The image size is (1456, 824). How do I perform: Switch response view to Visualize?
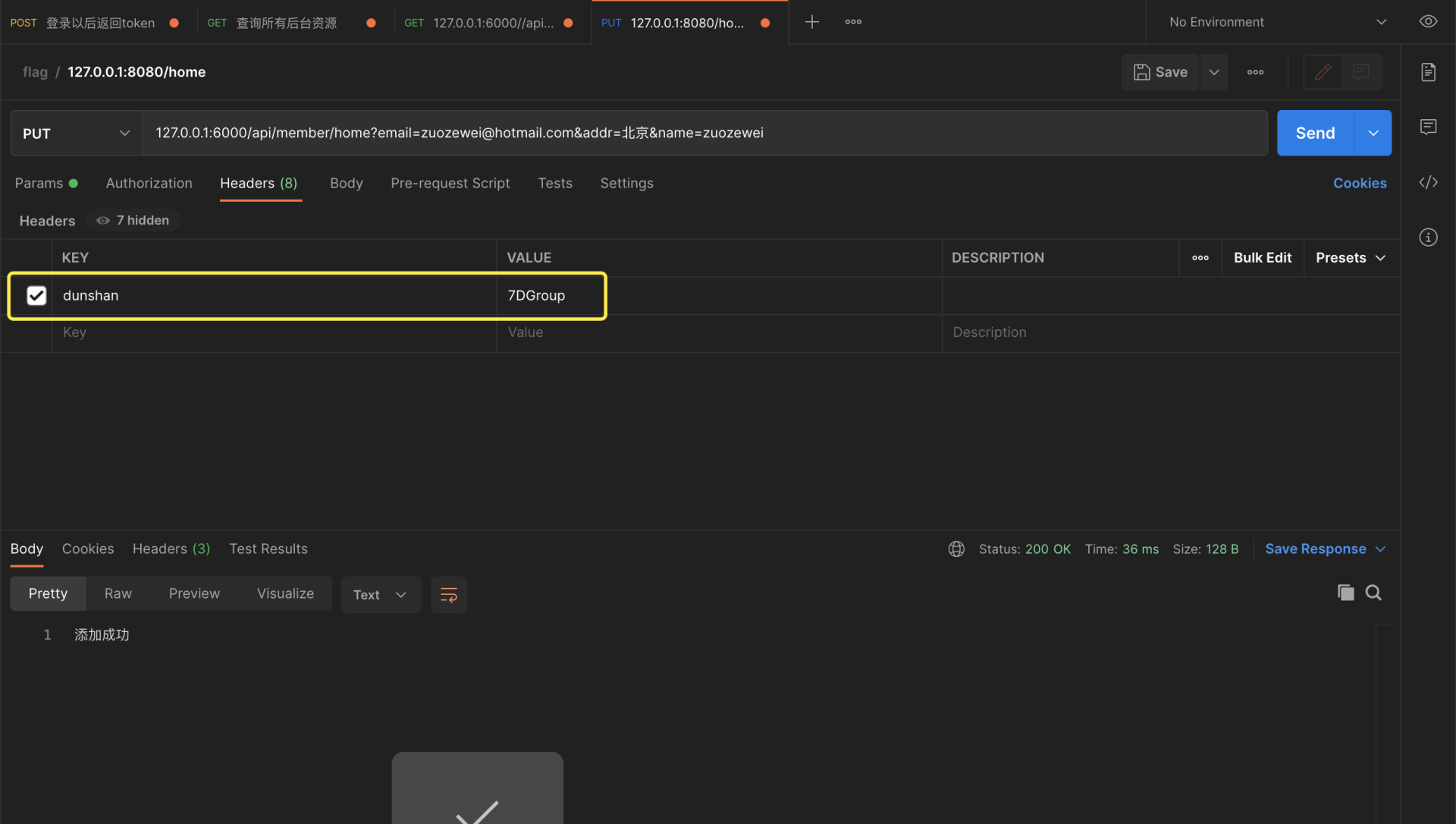[x=285, y=593]
